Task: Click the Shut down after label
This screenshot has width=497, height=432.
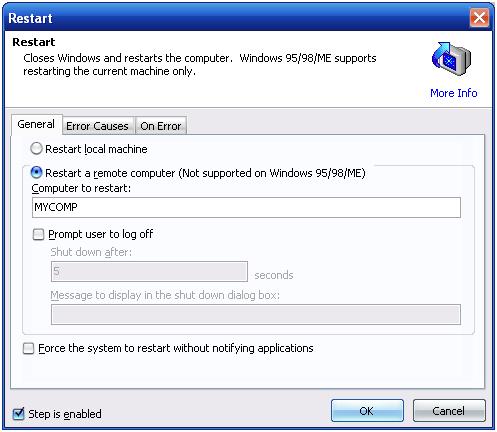Action: [91, 252]
